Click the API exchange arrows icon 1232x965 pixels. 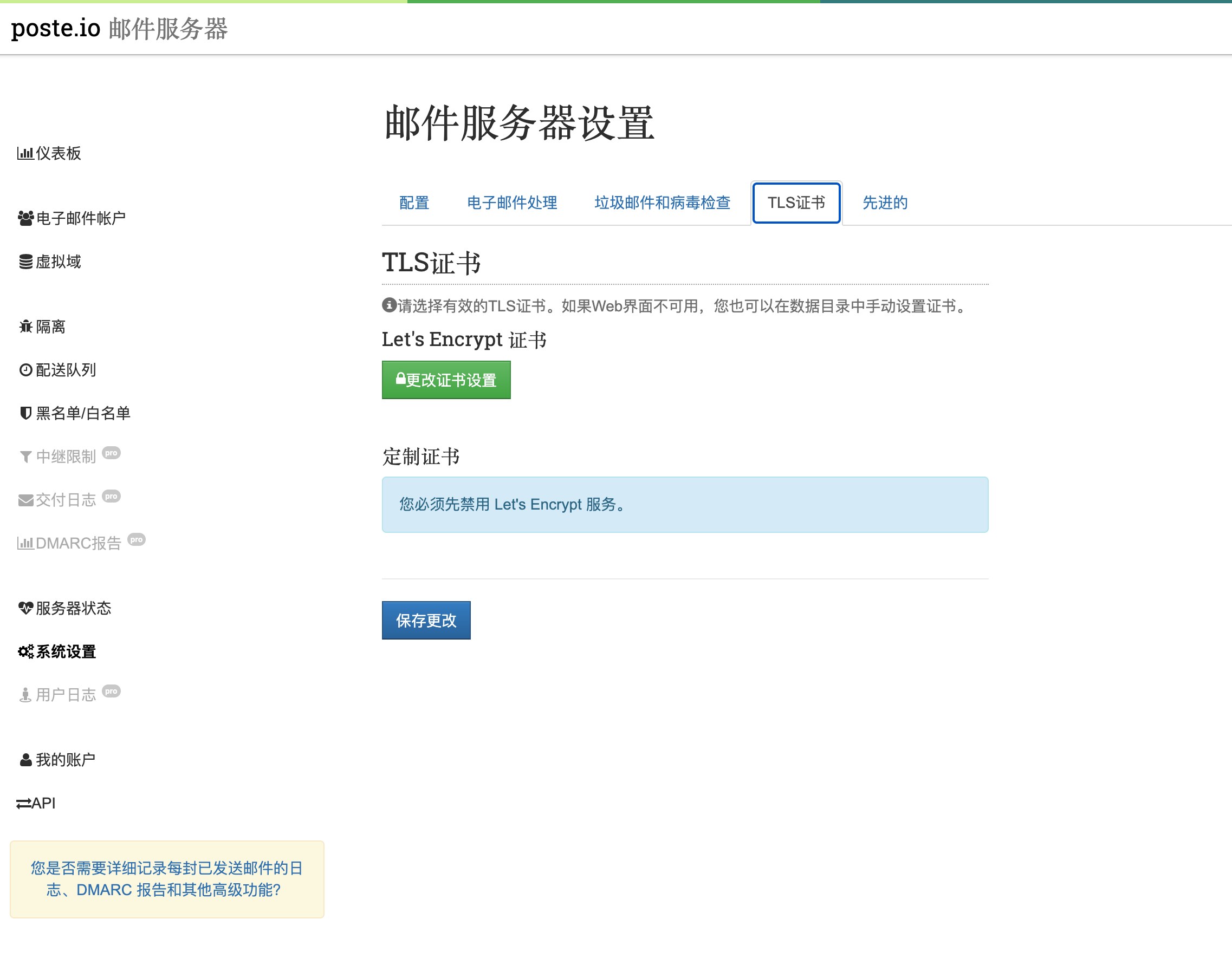23,804
